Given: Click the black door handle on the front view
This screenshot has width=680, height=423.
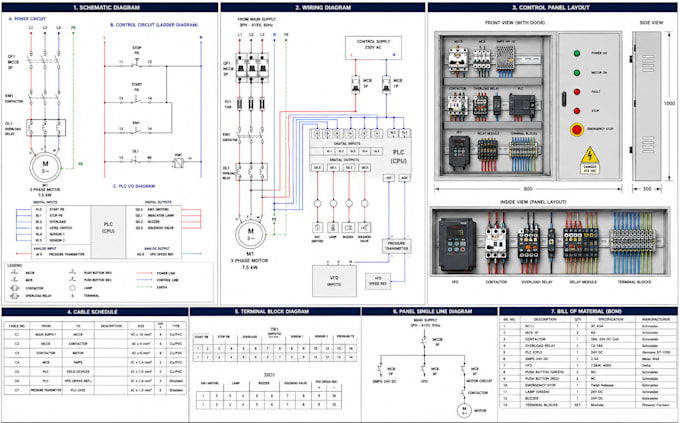Looking at the screenshot, I should (x=564, y=99).
